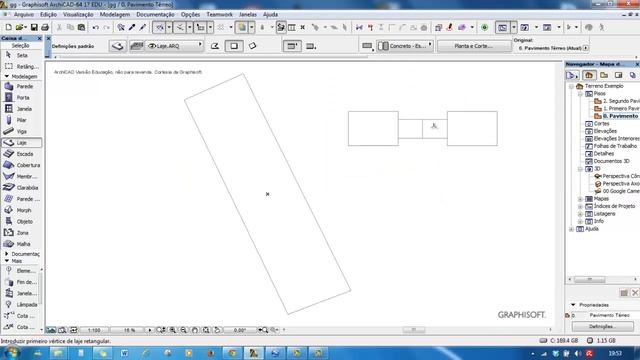Click the Print icon
The width and height of the screenshot is (640, 360).
(45, 27)
